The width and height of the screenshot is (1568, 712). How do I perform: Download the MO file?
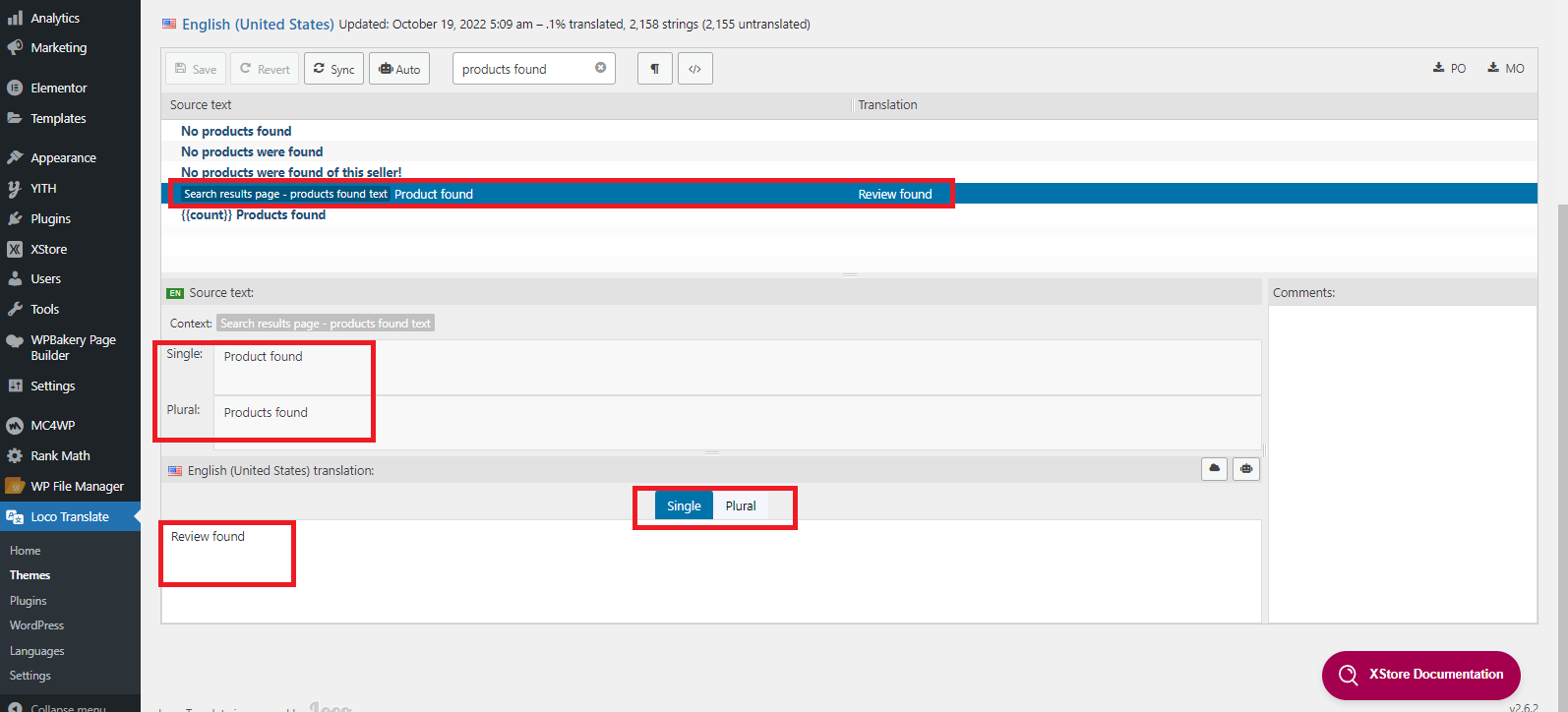click(x=1505, y=68)
